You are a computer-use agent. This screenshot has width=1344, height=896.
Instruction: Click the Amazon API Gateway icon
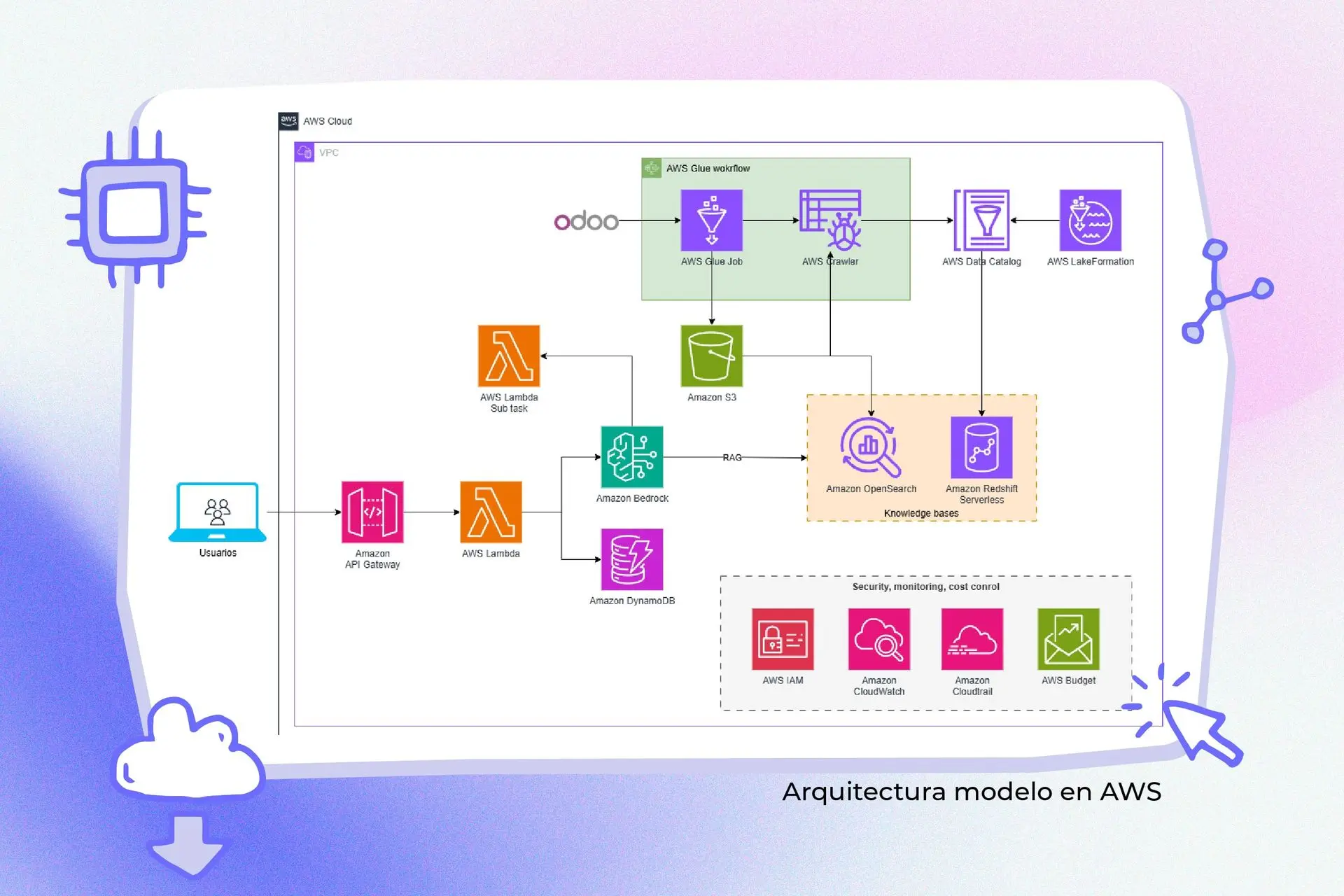(372, 512)
